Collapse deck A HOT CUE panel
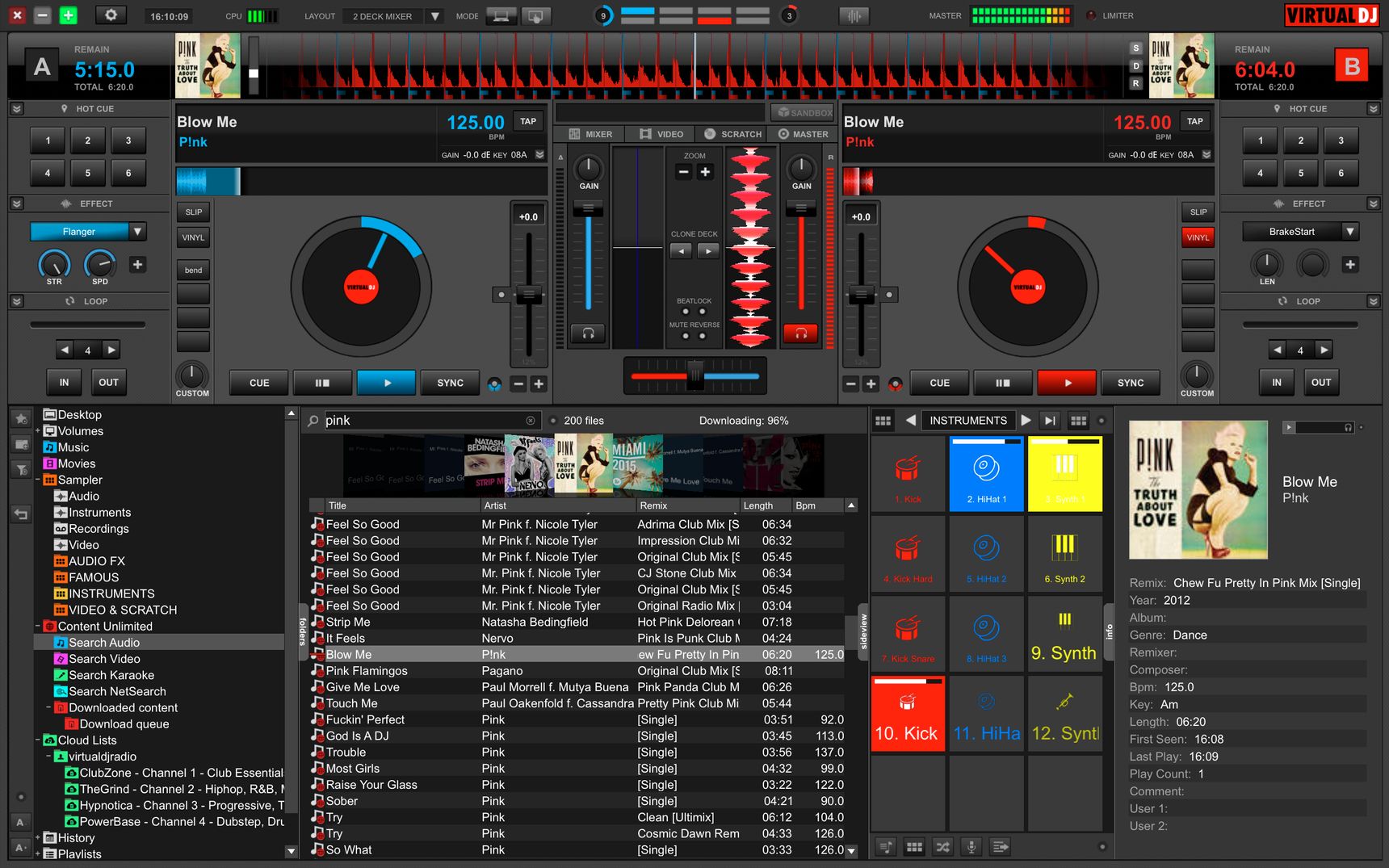The image size is (1389, 868). click(17, 108)
